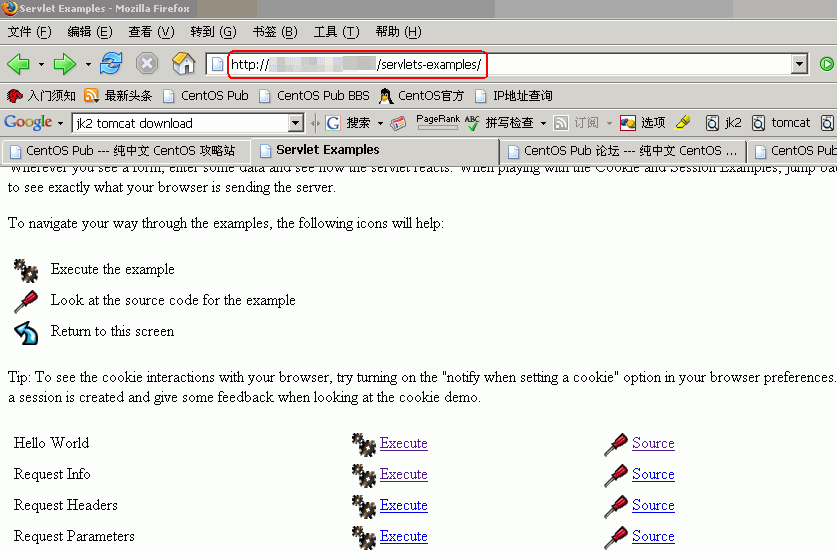837x553 pixels.
Task: Open the CentOS Pub BBS bookmark
Action: [314, 96]
